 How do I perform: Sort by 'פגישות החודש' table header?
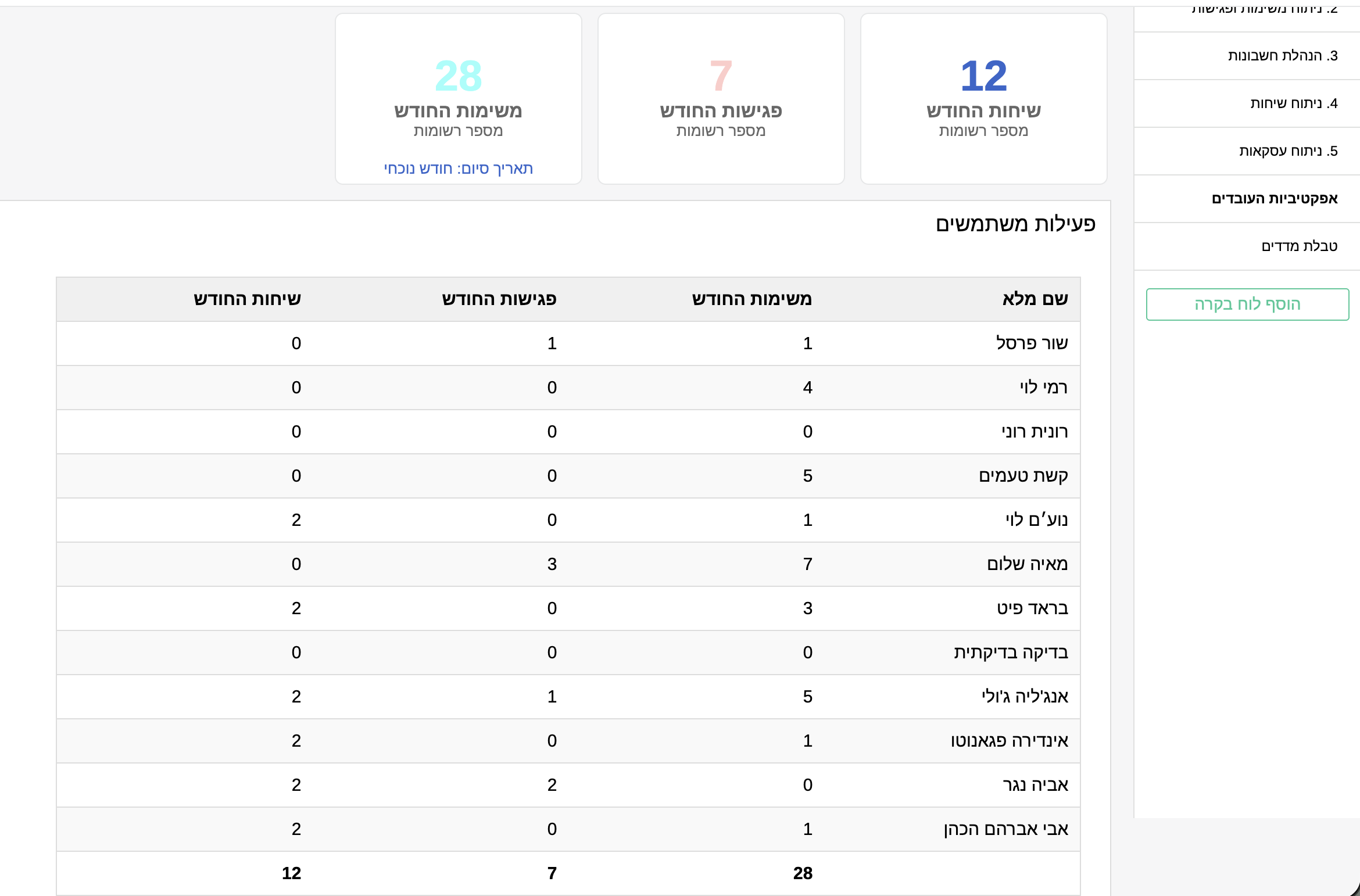499,299
